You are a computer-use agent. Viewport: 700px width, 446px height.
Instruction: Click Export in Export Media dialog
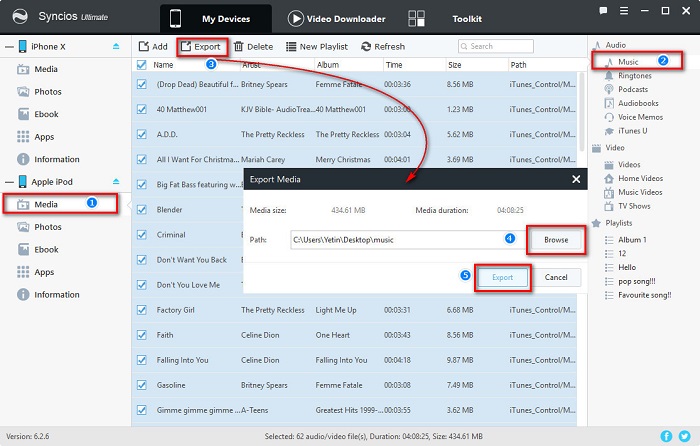pos(502,277)
